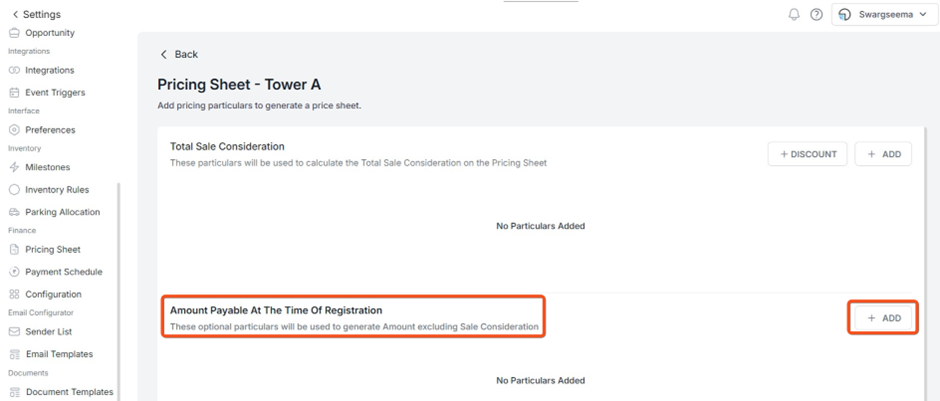Click the Parking Allocation car icon

[14, 212]
